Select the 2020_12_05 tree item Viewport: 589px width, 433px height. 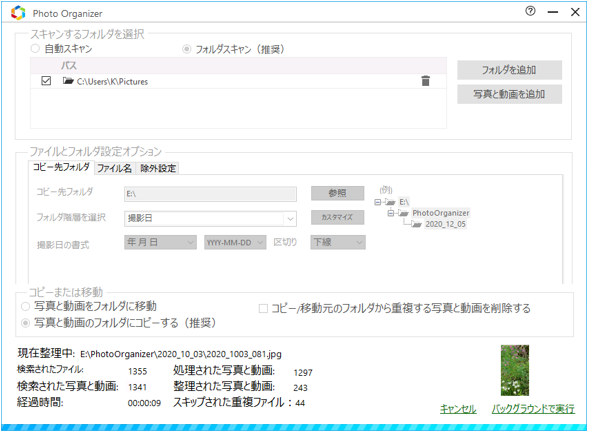(x=445, y=224)
